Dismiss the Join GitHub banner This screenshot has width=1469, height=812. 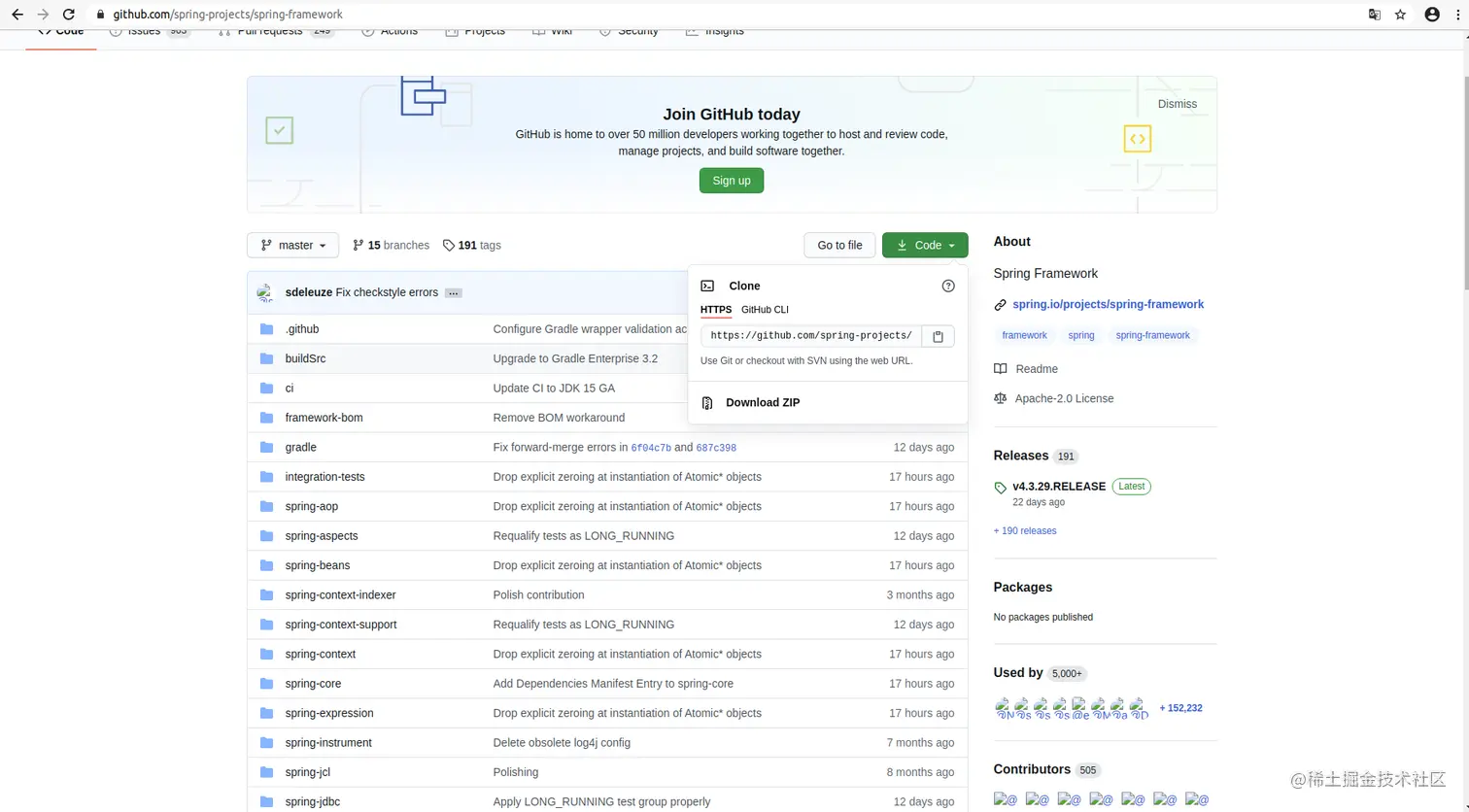coord(1177,104)
